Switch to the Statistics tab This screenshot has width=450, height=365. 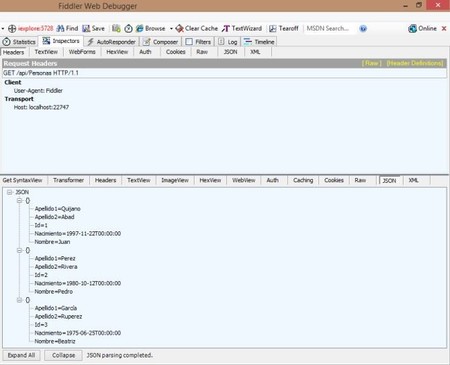click(x=19, y=42)
